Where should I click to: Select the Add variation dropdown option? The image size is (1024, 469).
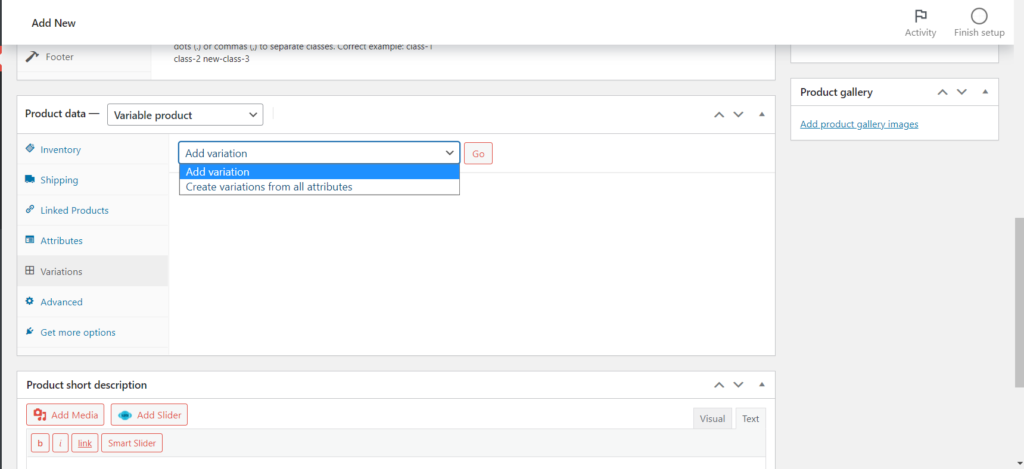218,172
